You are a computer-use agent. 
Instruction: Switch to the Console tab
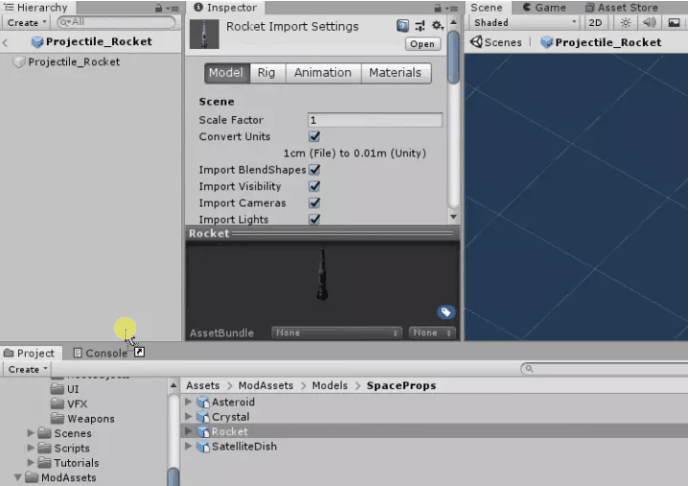coord(100,353)
